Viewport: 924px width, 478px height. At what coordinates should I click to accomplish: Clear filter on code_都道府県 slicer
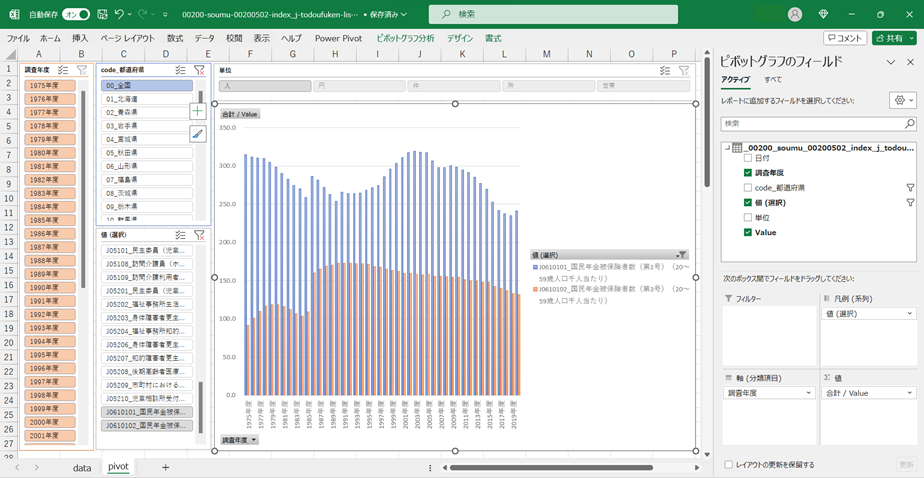click(x=199, y=70)
